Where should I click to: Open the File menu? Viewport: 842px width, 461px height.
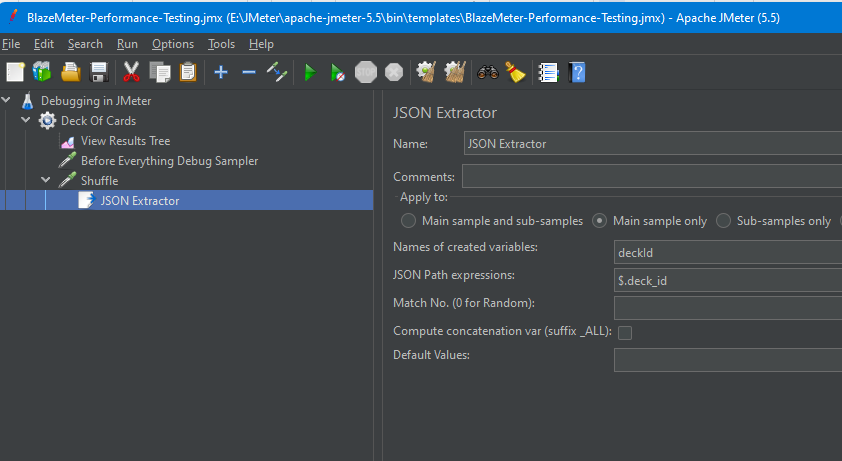pyautogui.click(x=11, y=44)
